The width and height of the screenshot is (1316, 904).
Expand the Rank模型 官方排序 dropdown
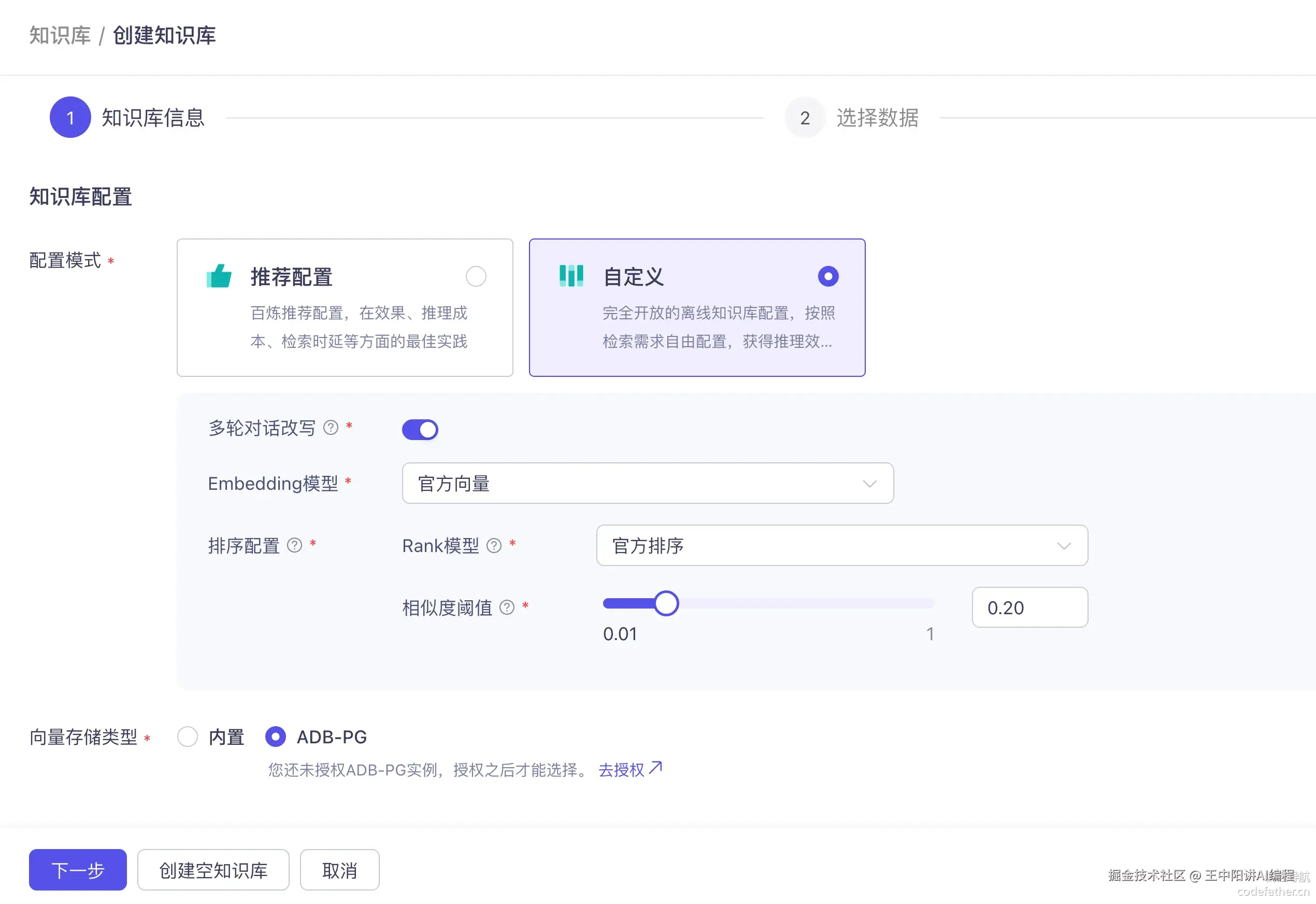coord(841,545)
